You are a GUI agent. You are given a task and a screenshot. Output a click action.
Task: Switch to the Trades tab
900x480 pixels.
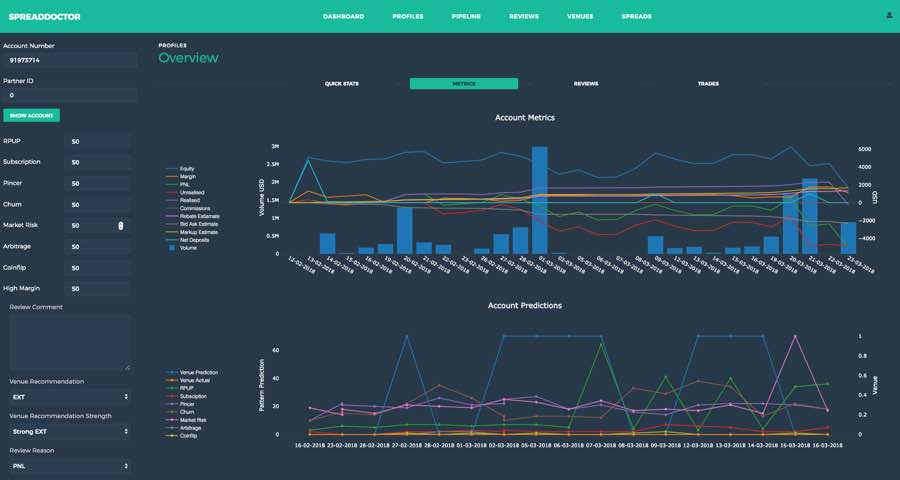[x=708, y=84]
